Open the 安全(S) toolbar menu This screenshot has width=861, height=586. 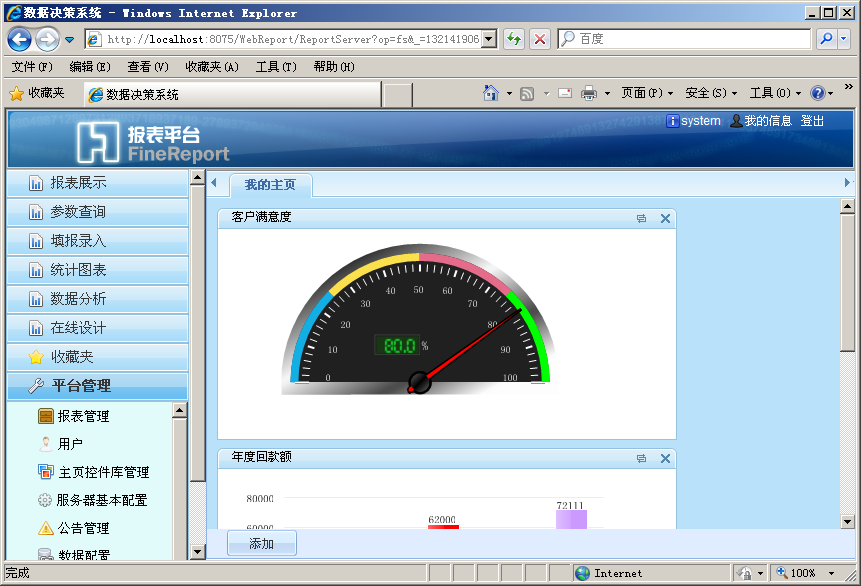tap(711, 93)
